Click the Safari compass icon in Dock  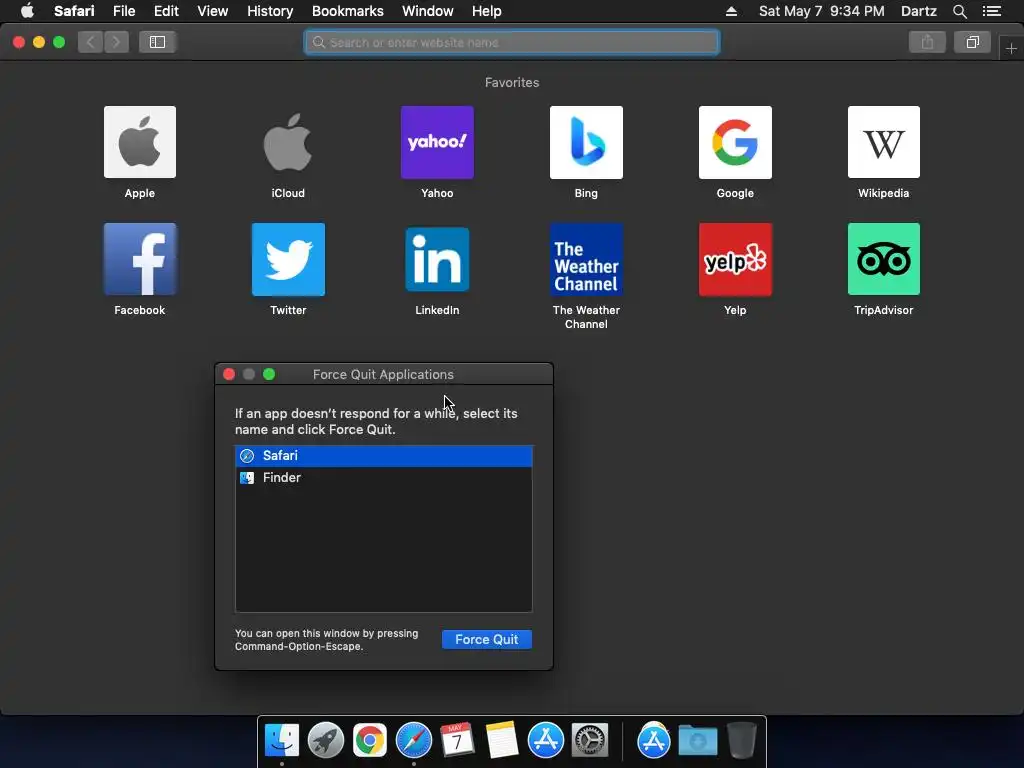[413, 741]
